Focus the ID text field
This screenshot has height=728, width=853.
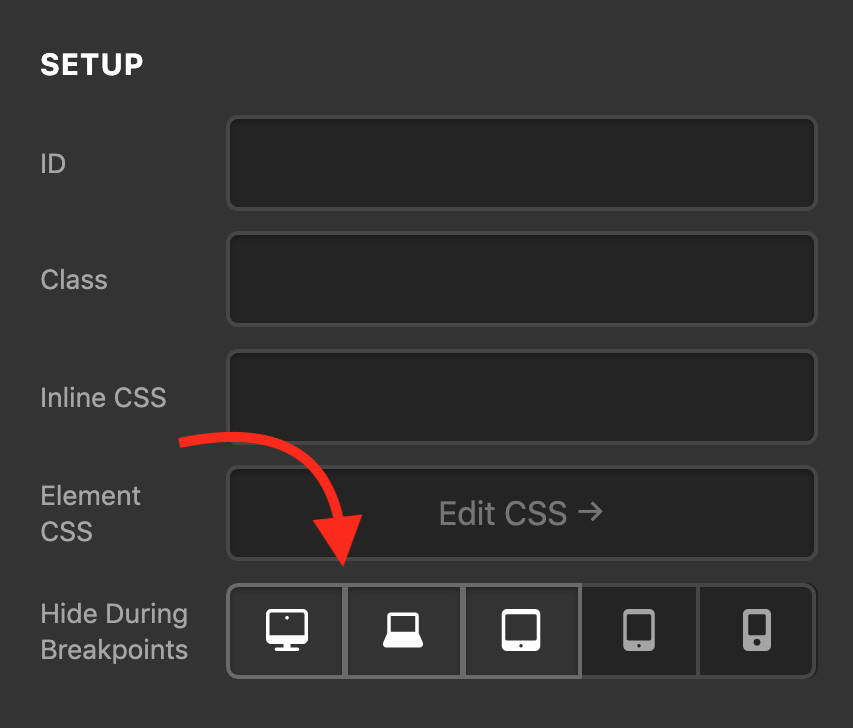pyautogui.click(x=522, y=163)
